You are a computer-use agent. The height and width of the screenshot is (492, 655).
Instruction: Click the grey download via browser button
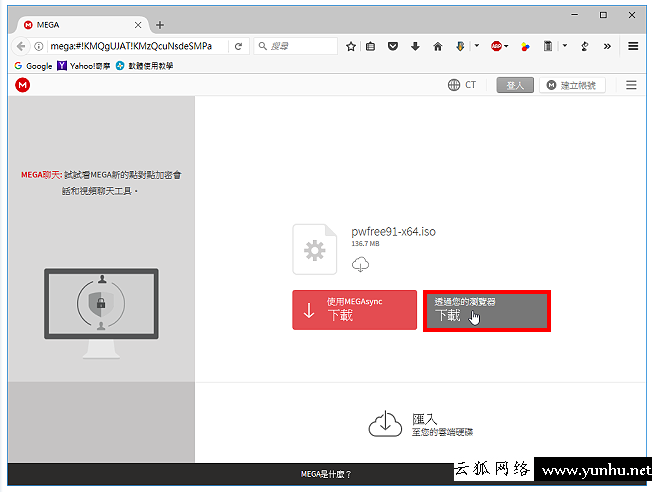(x=487, y=311)
